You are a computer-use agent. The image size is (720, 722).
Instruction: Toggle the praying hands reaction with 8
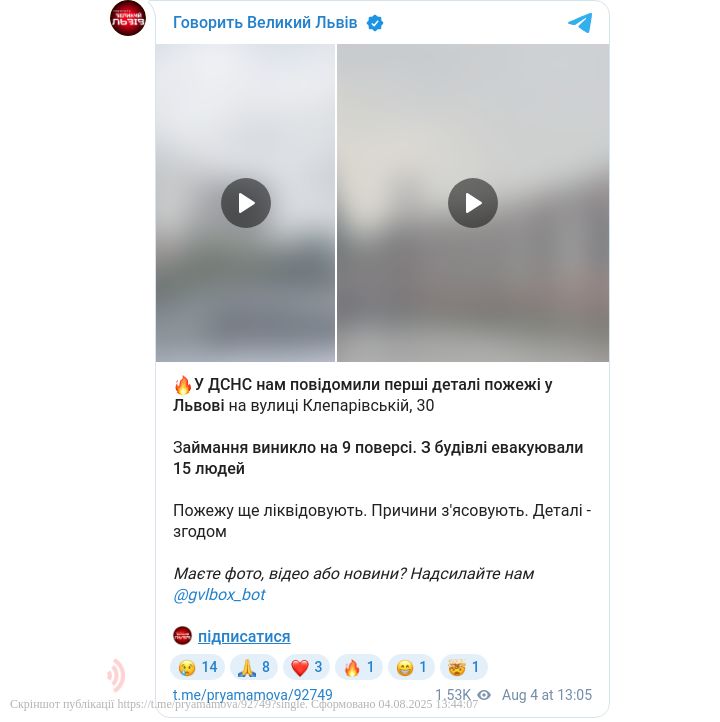[254, 667]
